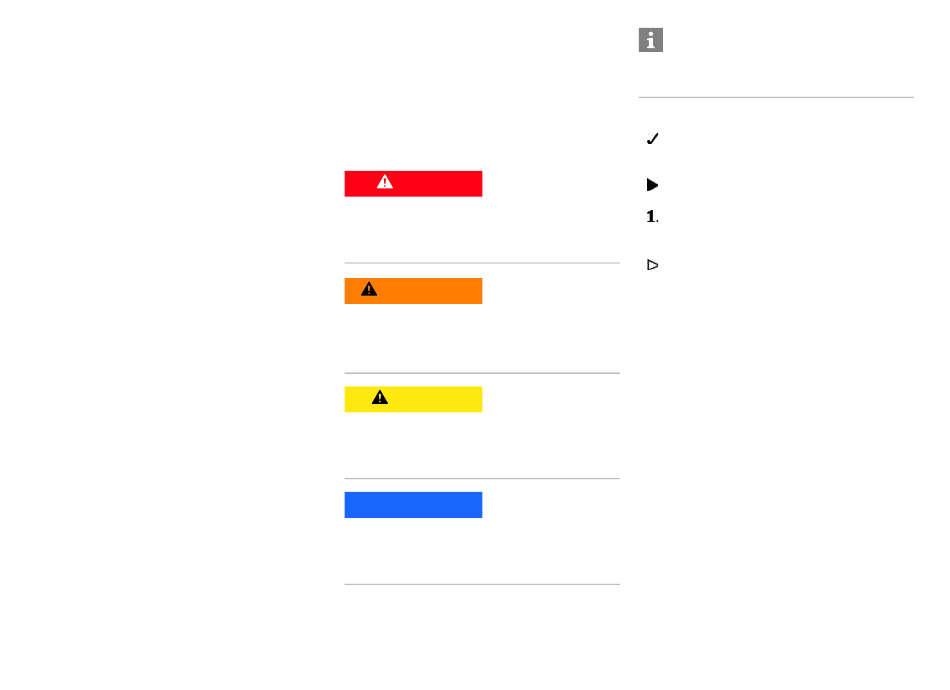Viewport: 950px width, 690px height.
Task: Pick the orange warning banner background
Action: pos(413,291)
